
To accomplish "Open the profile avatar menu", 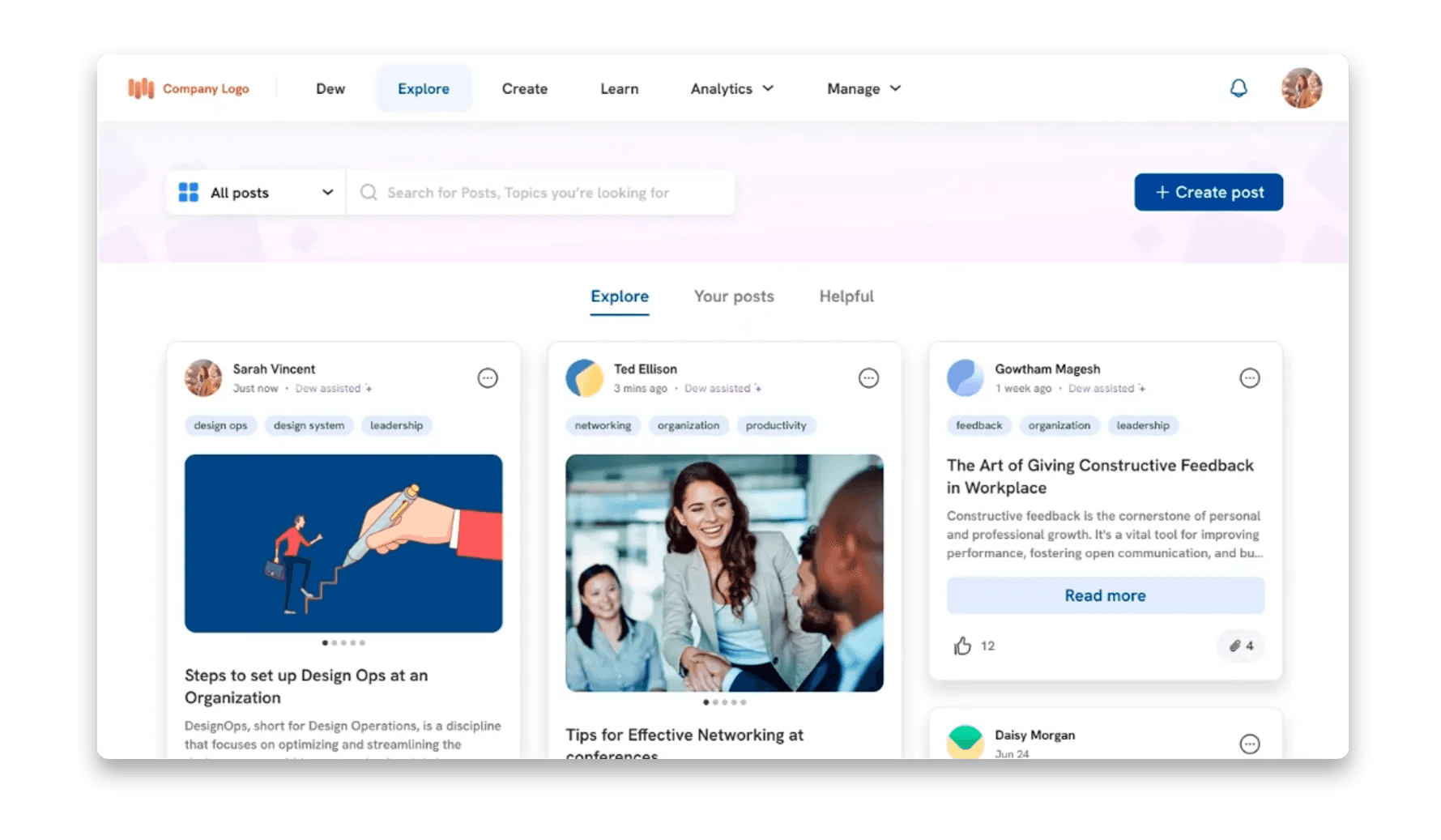I will pos(1301,88).
